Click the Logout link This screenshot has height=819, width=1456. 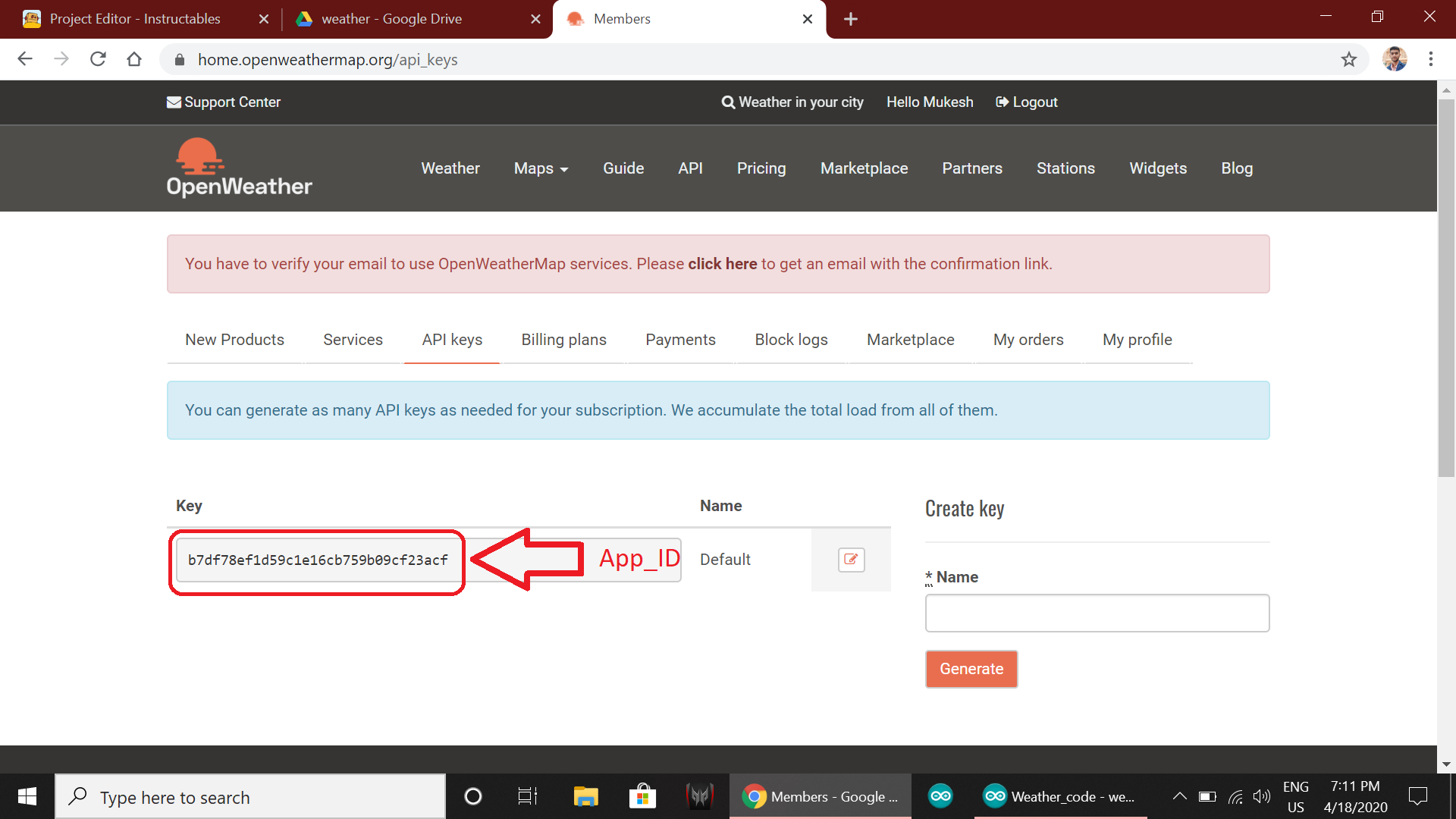tap(1027, 102)
